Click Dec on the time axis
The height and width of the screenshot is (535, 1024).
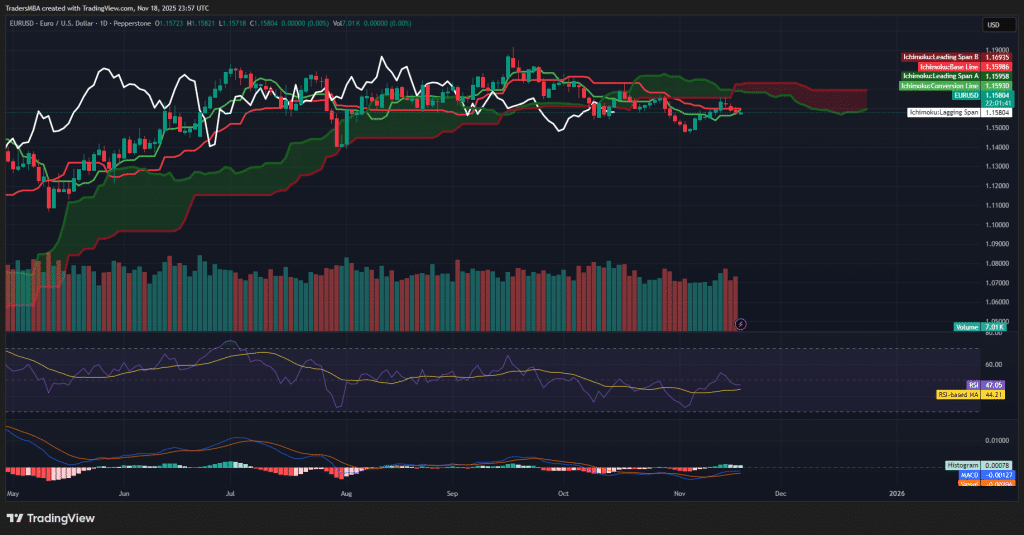(780, 494)
